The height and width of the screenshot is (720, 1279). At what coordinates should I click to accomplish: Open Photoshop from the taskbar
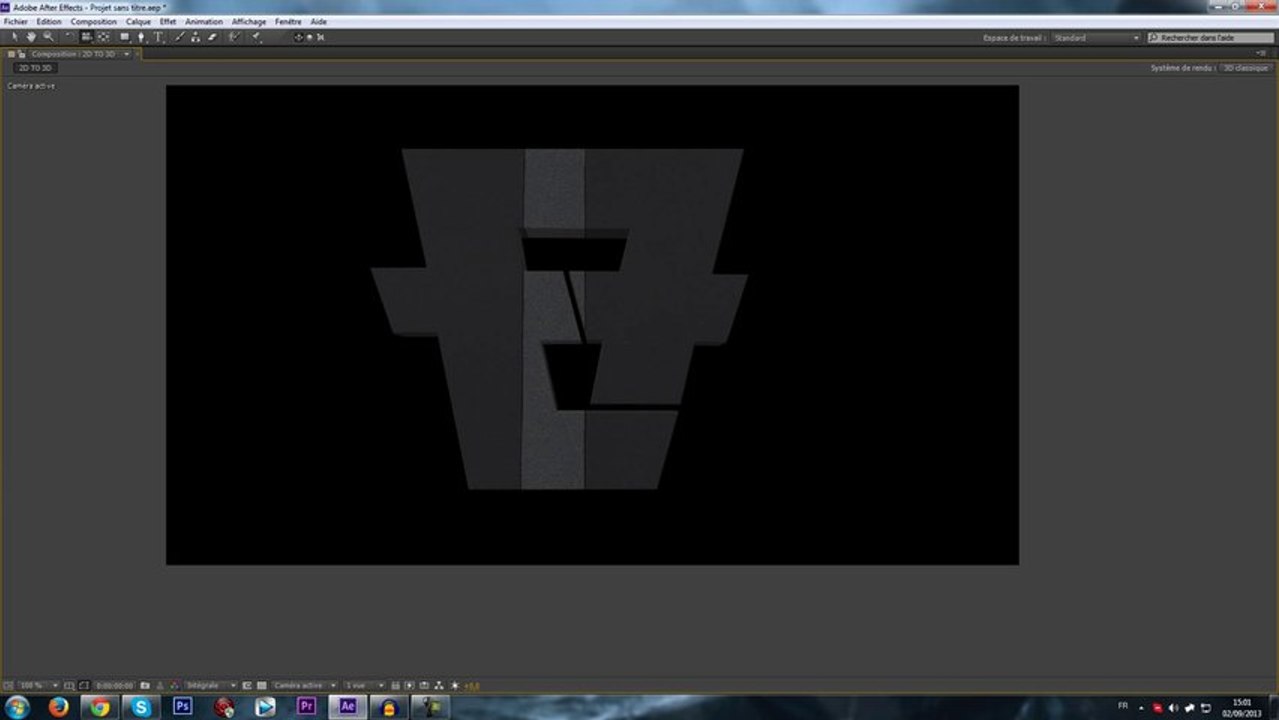(182, 707)
